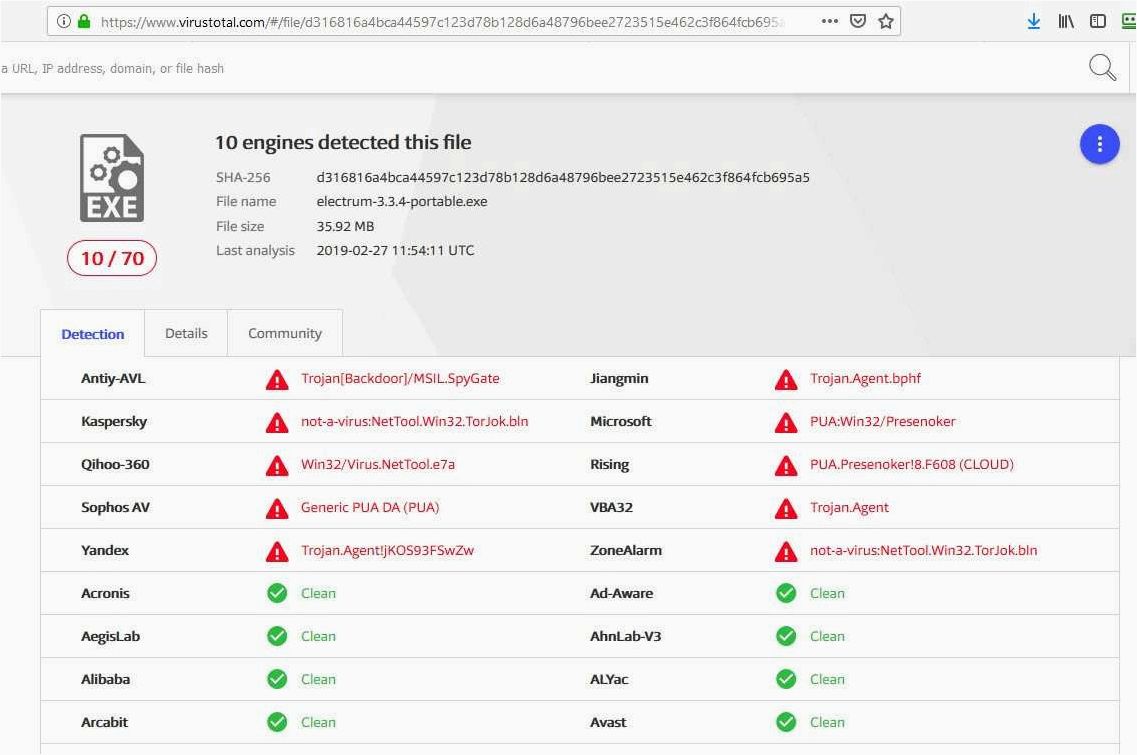Click file name electrum-3.3.4-portable.exe
Screen dimensions: 1137x755
[402, 201]
